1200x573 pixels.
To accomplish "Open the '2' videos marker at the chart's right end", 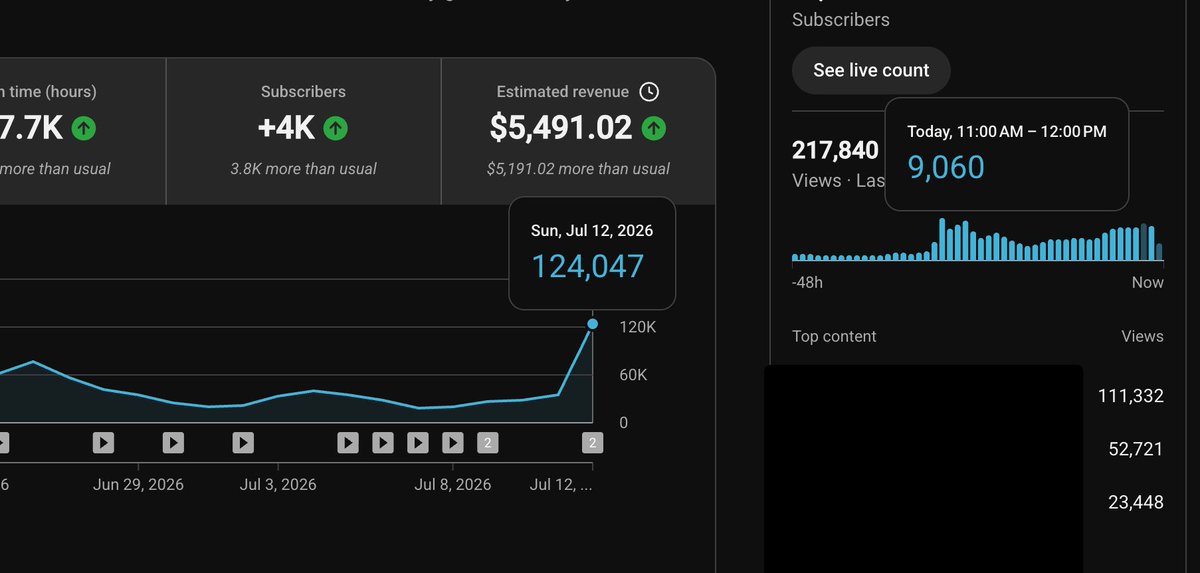I will pos(592,442).
